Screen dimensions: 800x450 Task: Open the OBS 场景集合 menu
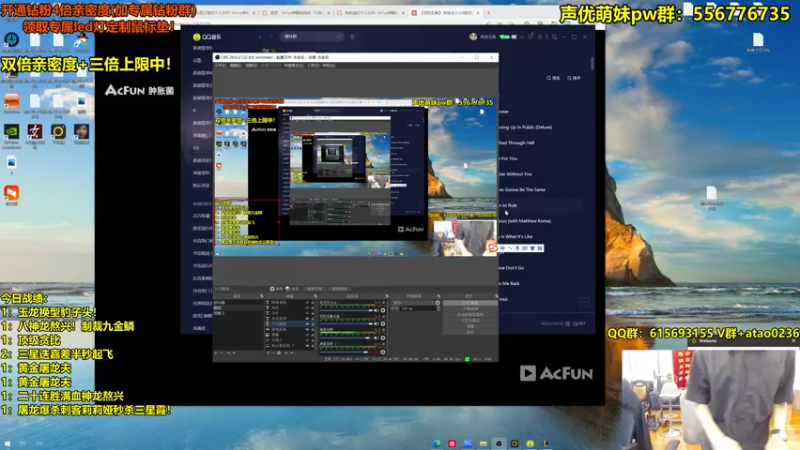294,65
